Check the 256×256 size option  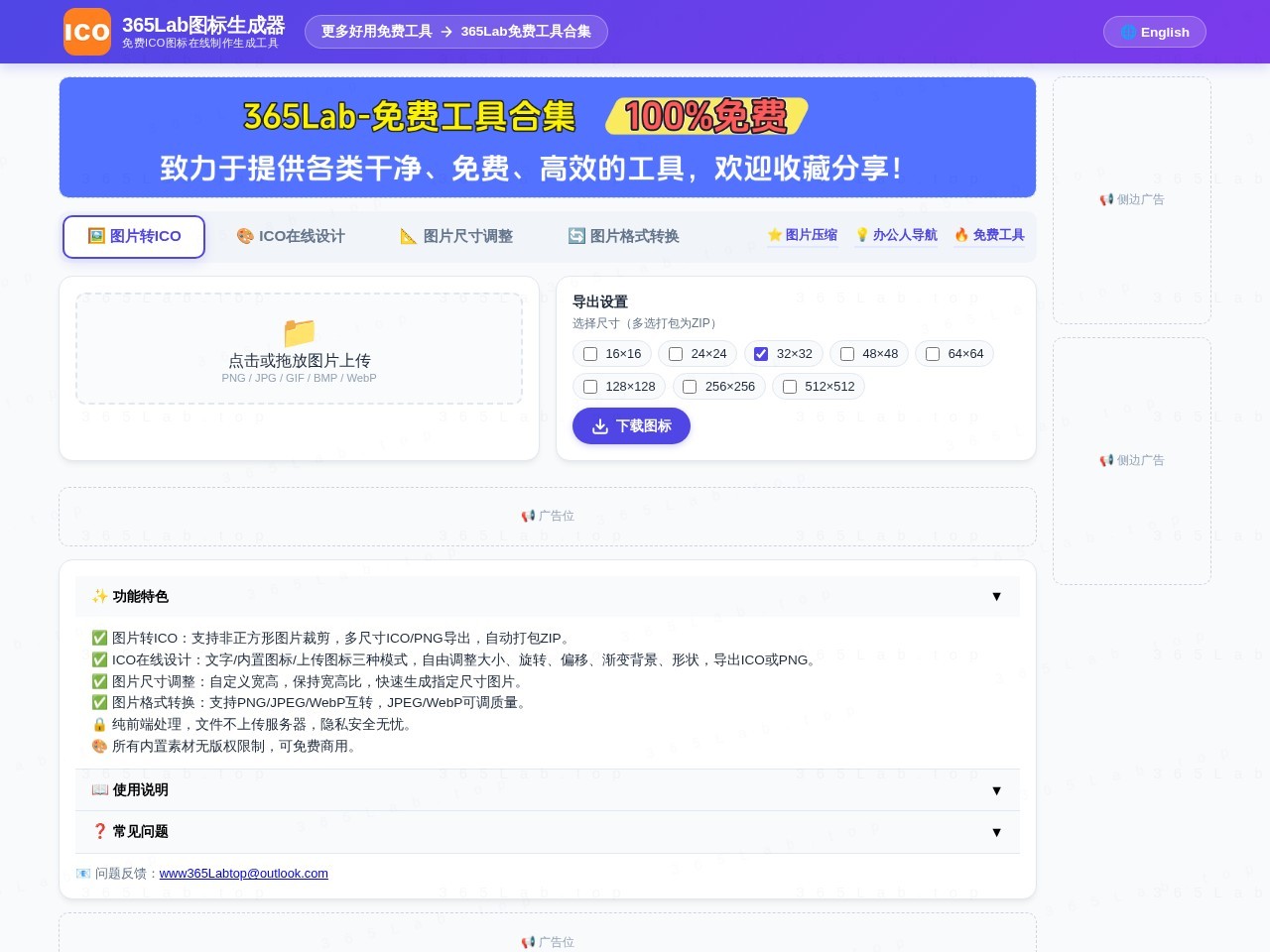click(690, 387)
